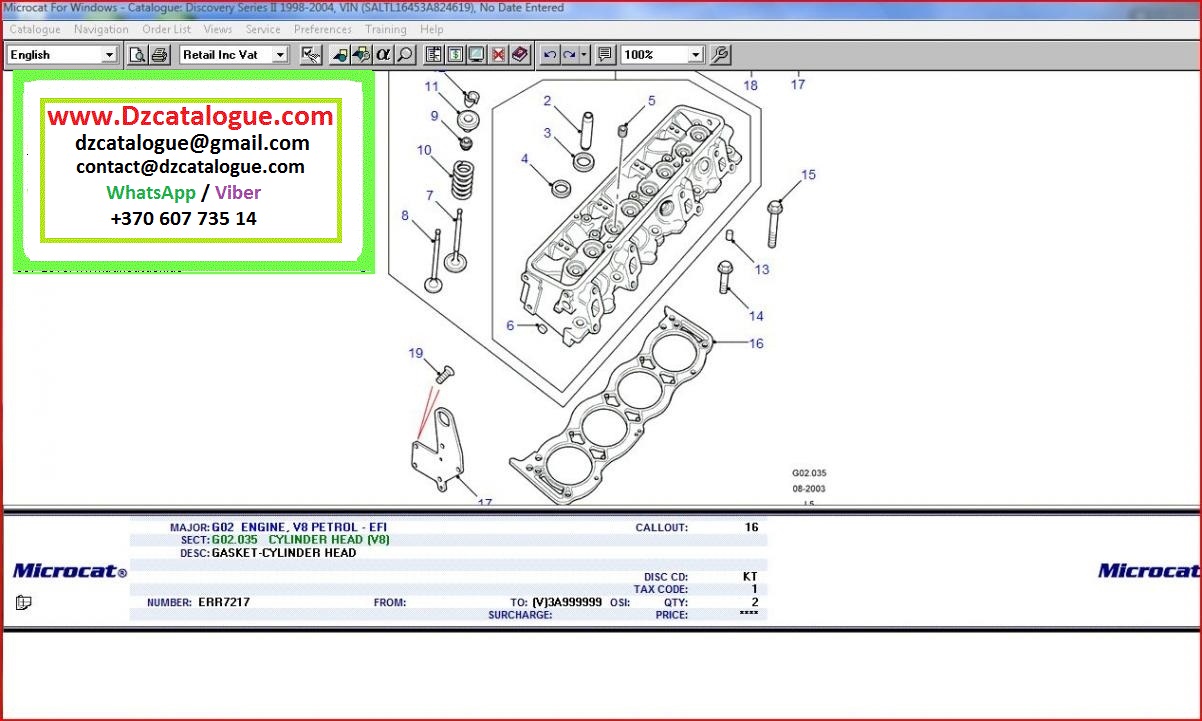Open the Preferences menu

pos(322,29)
